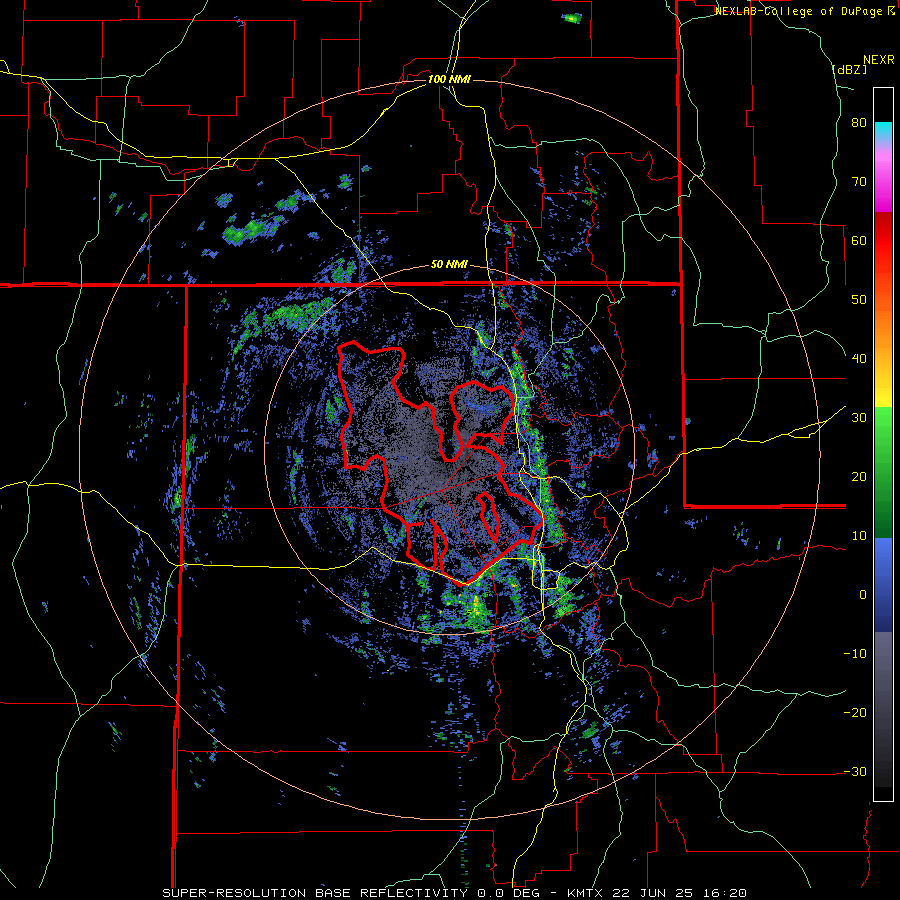
Task: Click the NEXR label above the color scale
Action: pos(879,60)
